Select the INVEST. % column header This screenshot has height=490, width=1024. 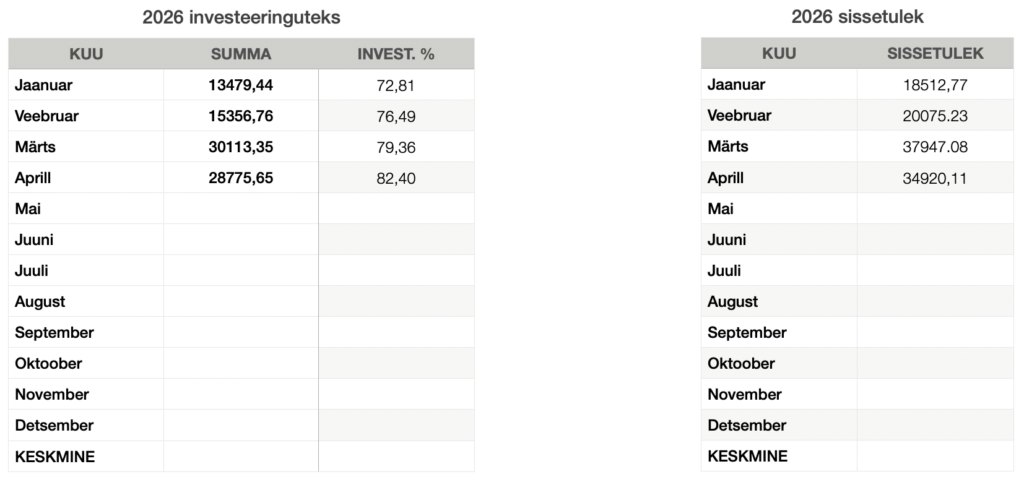(396, 54)
